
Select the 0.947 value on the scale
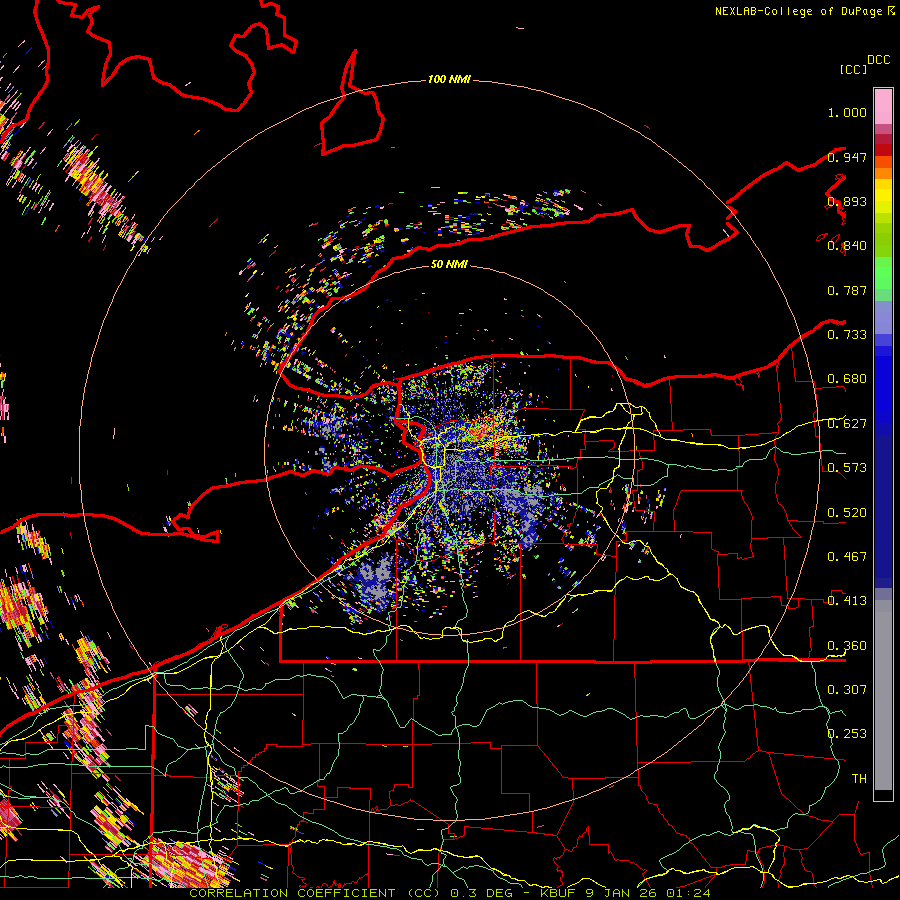(x=847, y=157)
